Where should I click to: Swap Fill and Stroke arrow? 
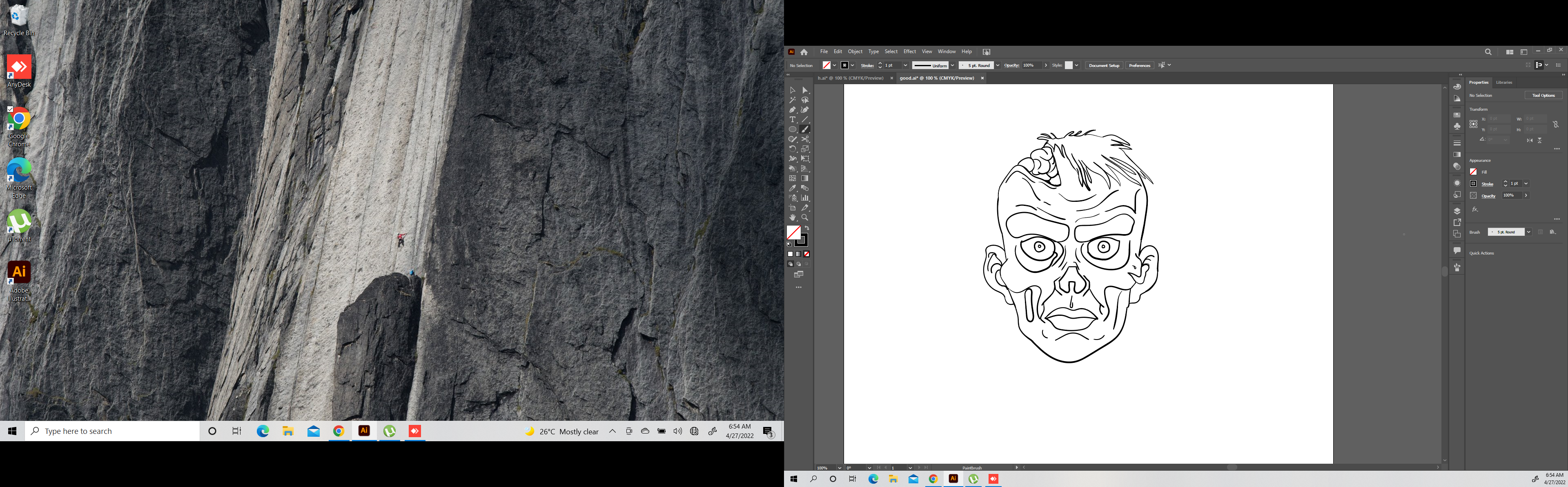click(x=807, y=228)
